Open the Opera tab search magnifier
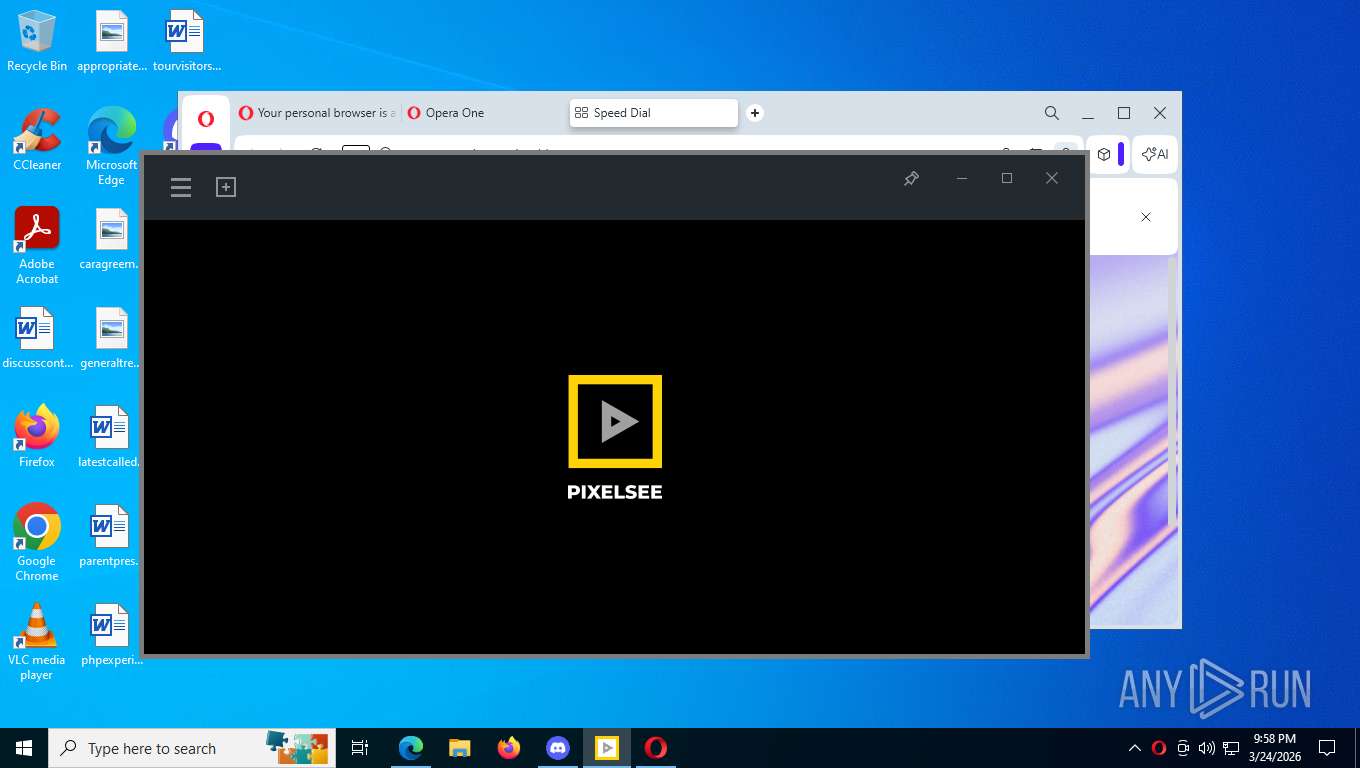The height and width of the screenshot is (768, 1360). click(x=1052, y=113)
